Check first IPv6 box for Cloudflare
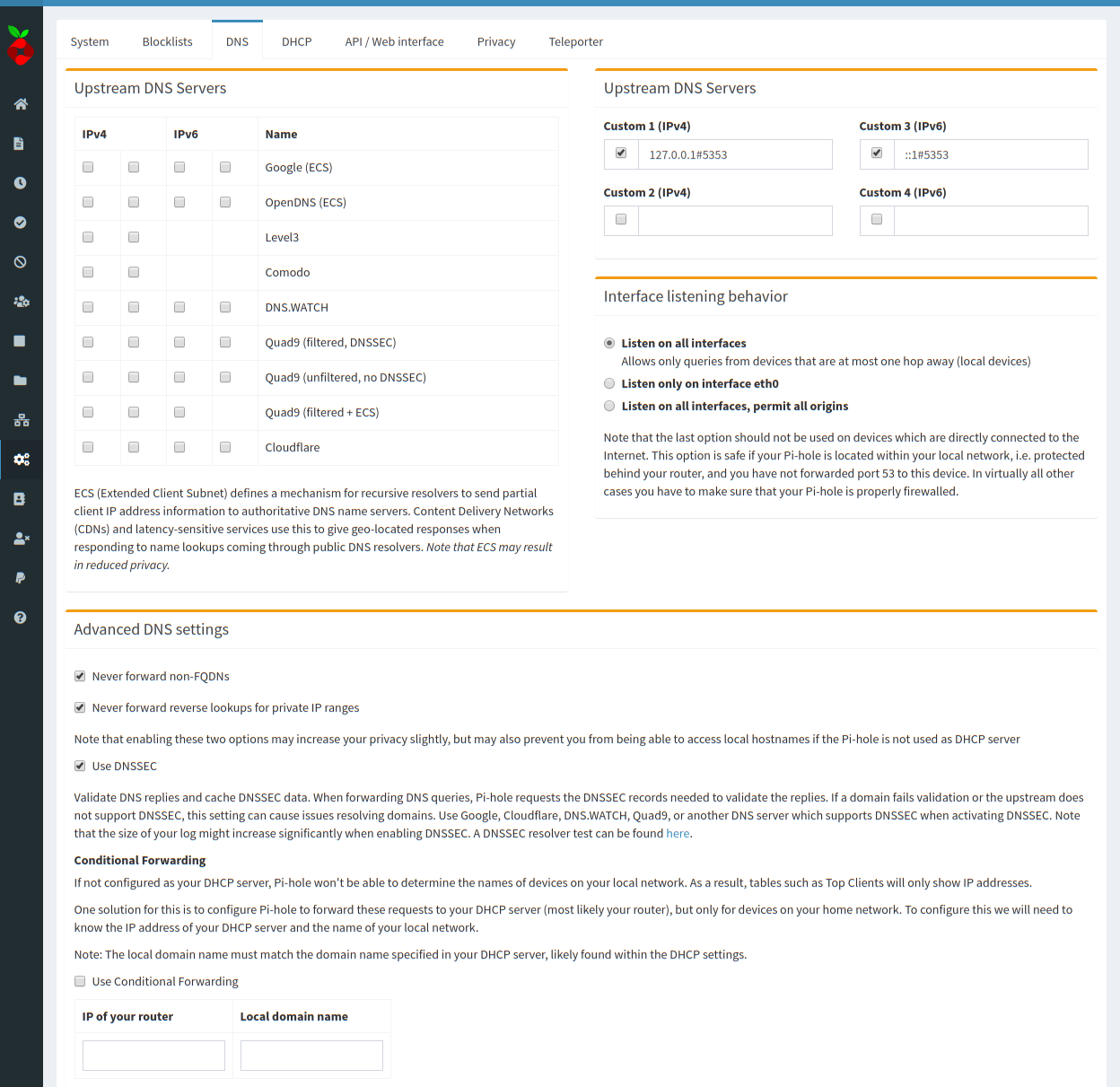 coord(179,447)
